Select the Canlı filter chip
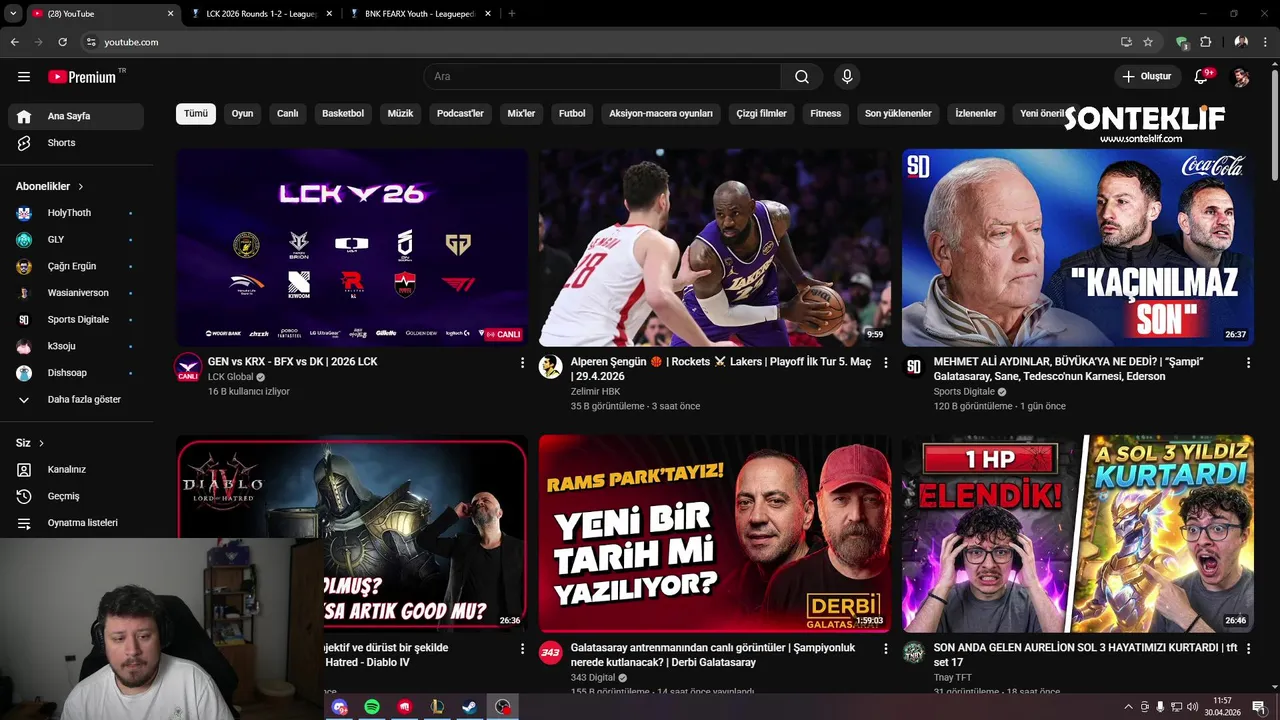1280x720 pixels. (x=288, y=113)
